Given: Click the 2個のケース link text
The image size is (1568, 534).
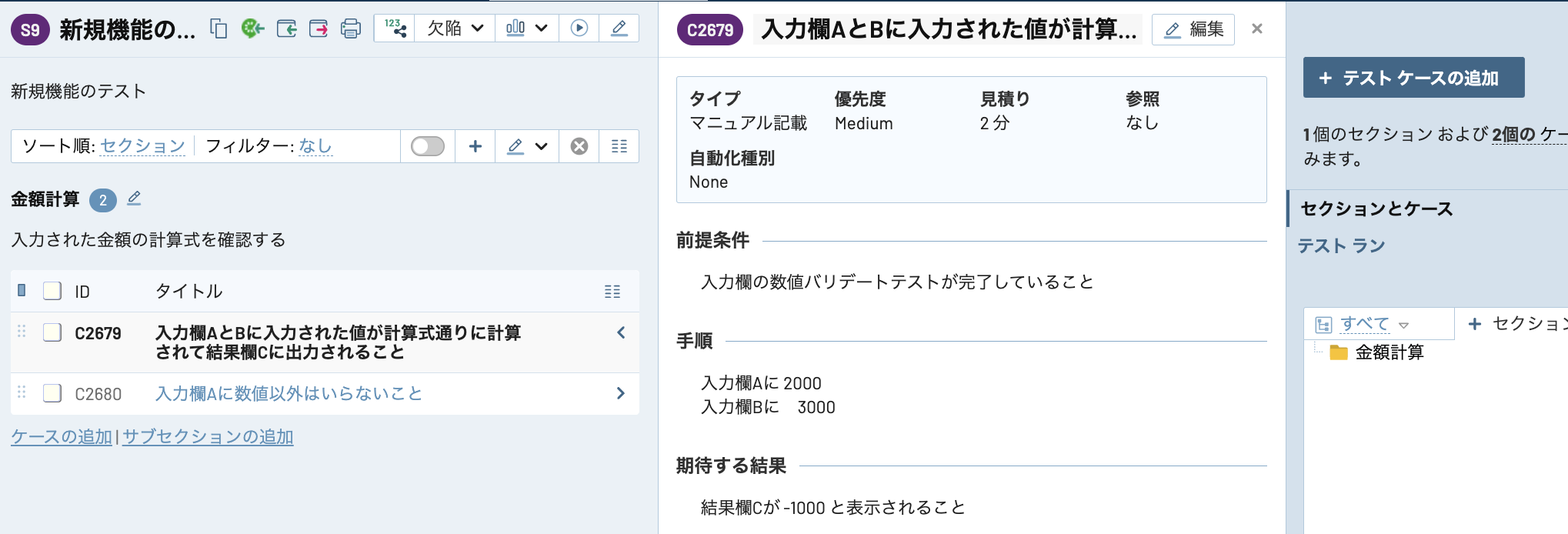Looking at the screenshot, I should [1530, 135].
